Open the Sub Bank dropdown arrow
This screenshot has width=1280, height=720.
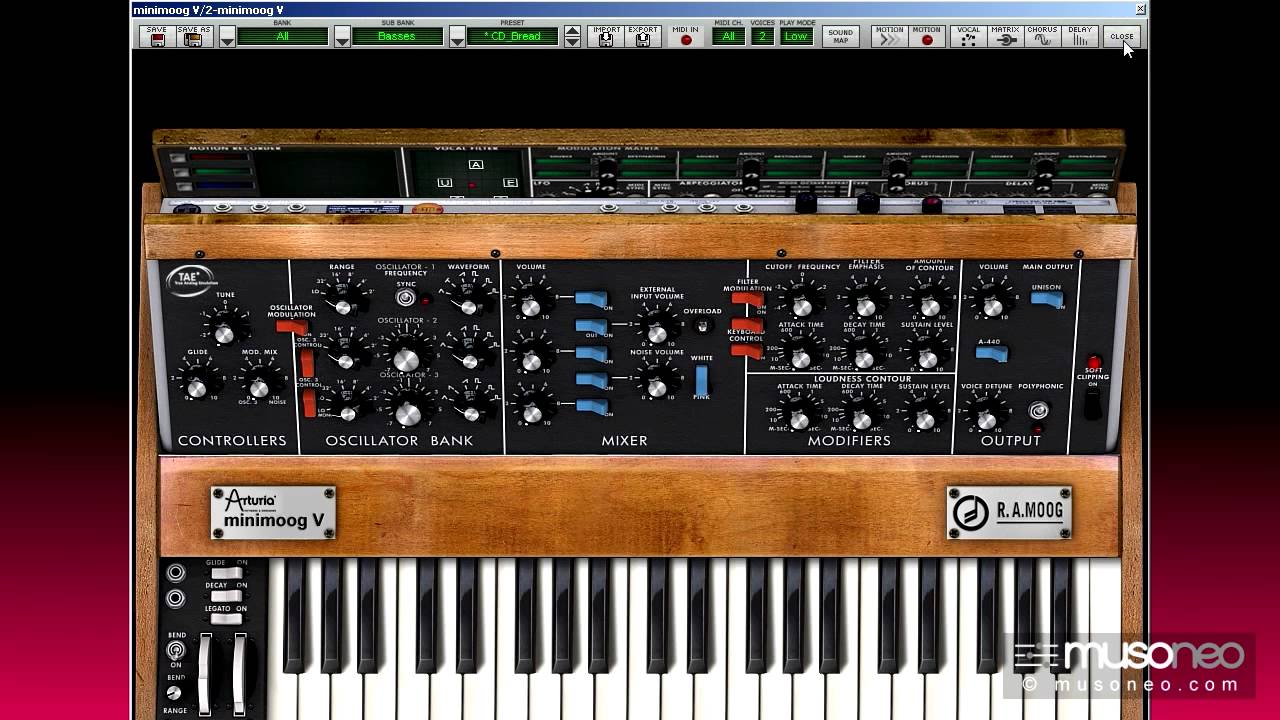coord(342,37)
